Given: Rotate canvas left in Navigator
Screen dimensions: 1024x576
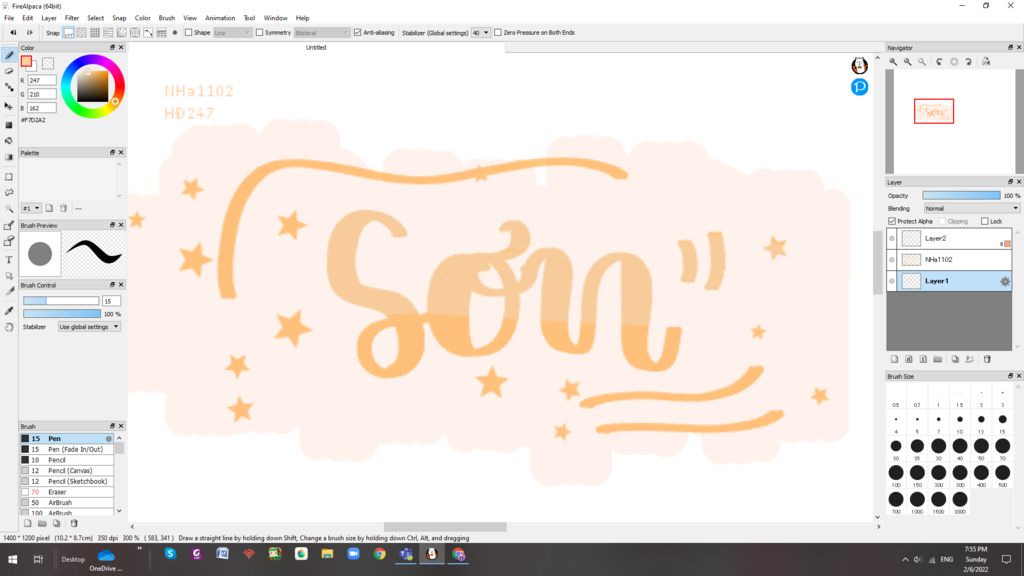Looking at the screenshot, I should (x=939, y=61).
